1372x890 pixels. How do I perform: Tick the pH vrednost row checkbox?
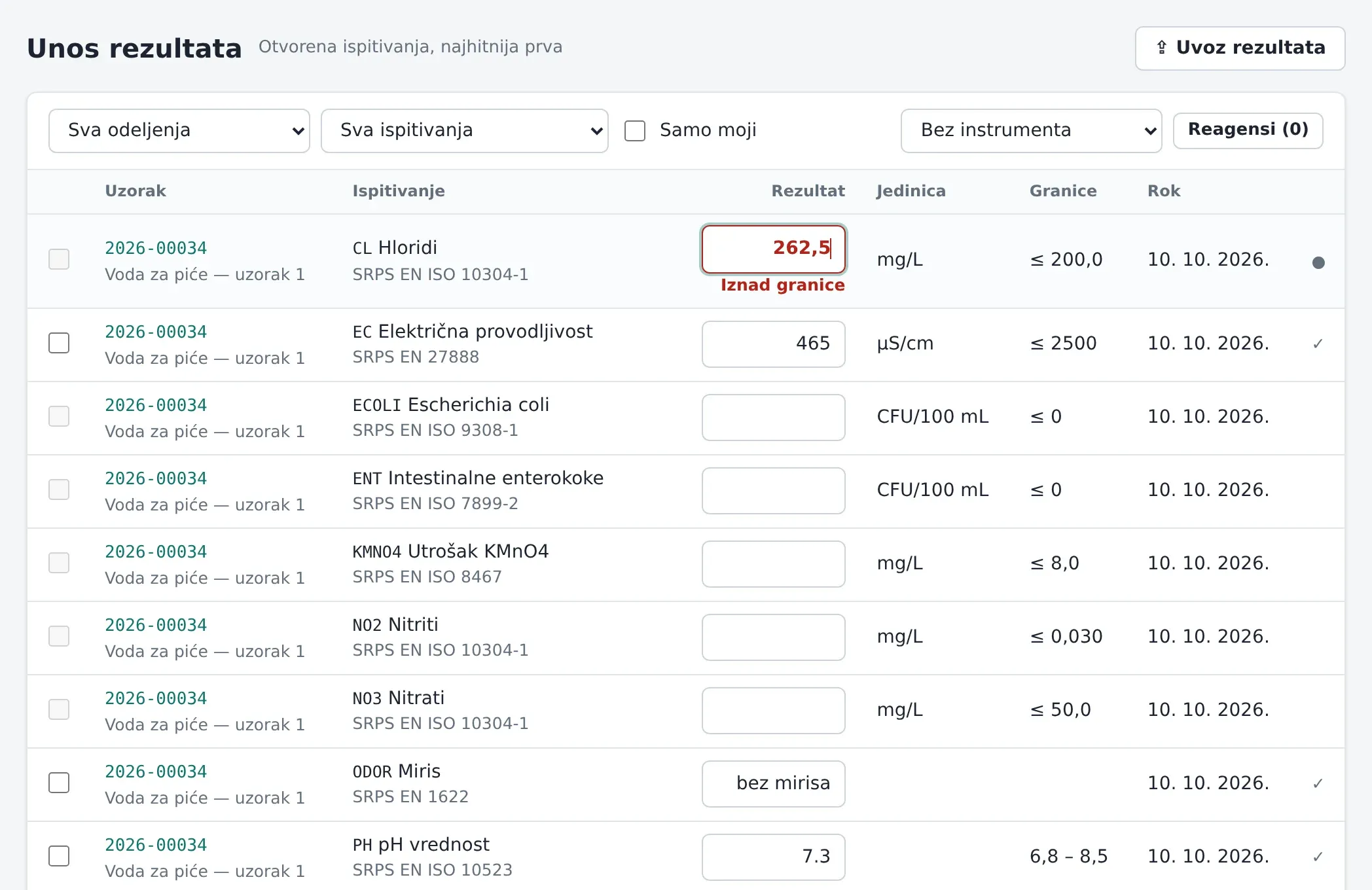[59, 856]
